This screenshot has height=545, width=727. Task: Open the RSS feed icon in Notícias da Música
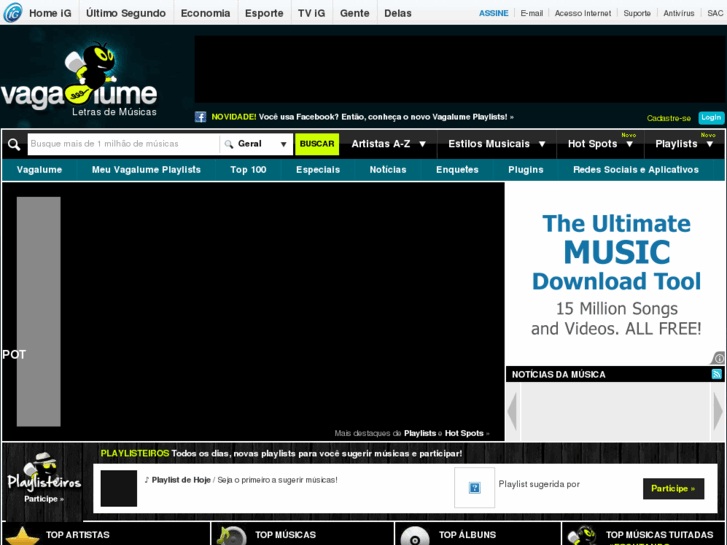pos(717,374)
